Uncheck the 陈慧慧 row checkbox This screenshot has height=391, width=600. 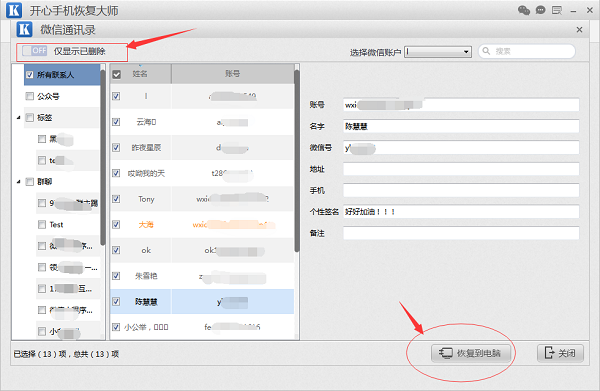[116, 301]
